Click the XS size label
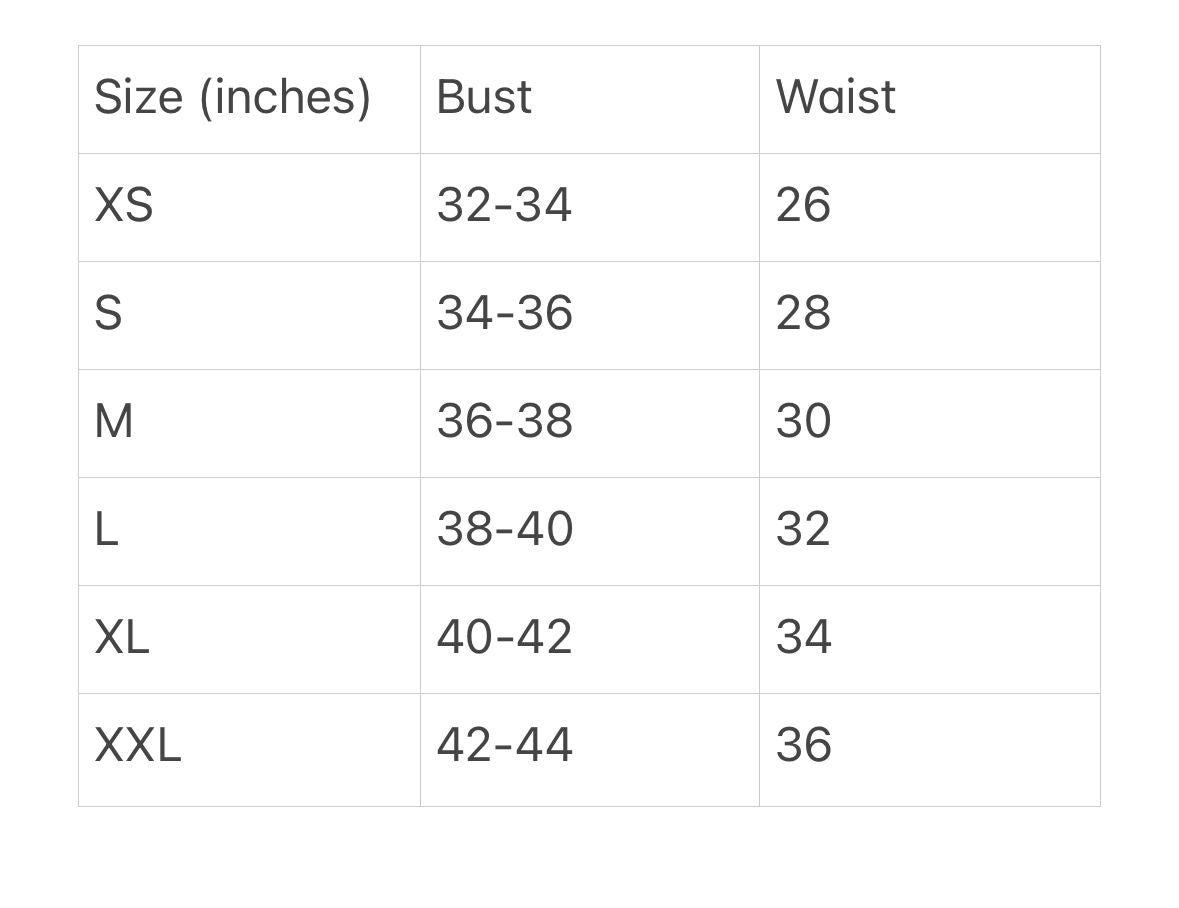This screenshot has width=1179, height=908. click(124, 206)
